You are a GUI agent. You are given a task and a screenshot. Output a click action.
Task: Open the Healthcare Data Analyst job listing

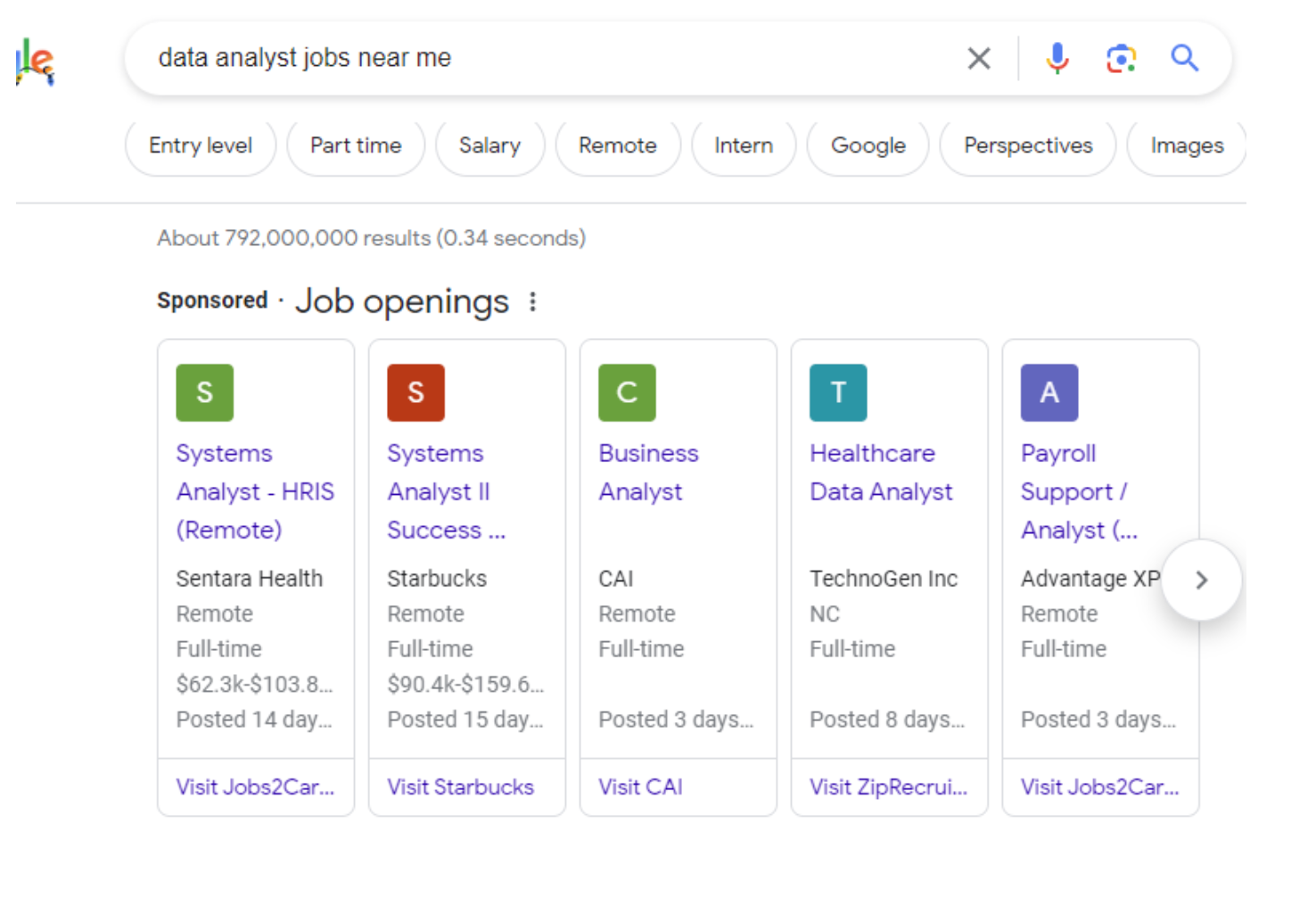(x=881, y=473)
